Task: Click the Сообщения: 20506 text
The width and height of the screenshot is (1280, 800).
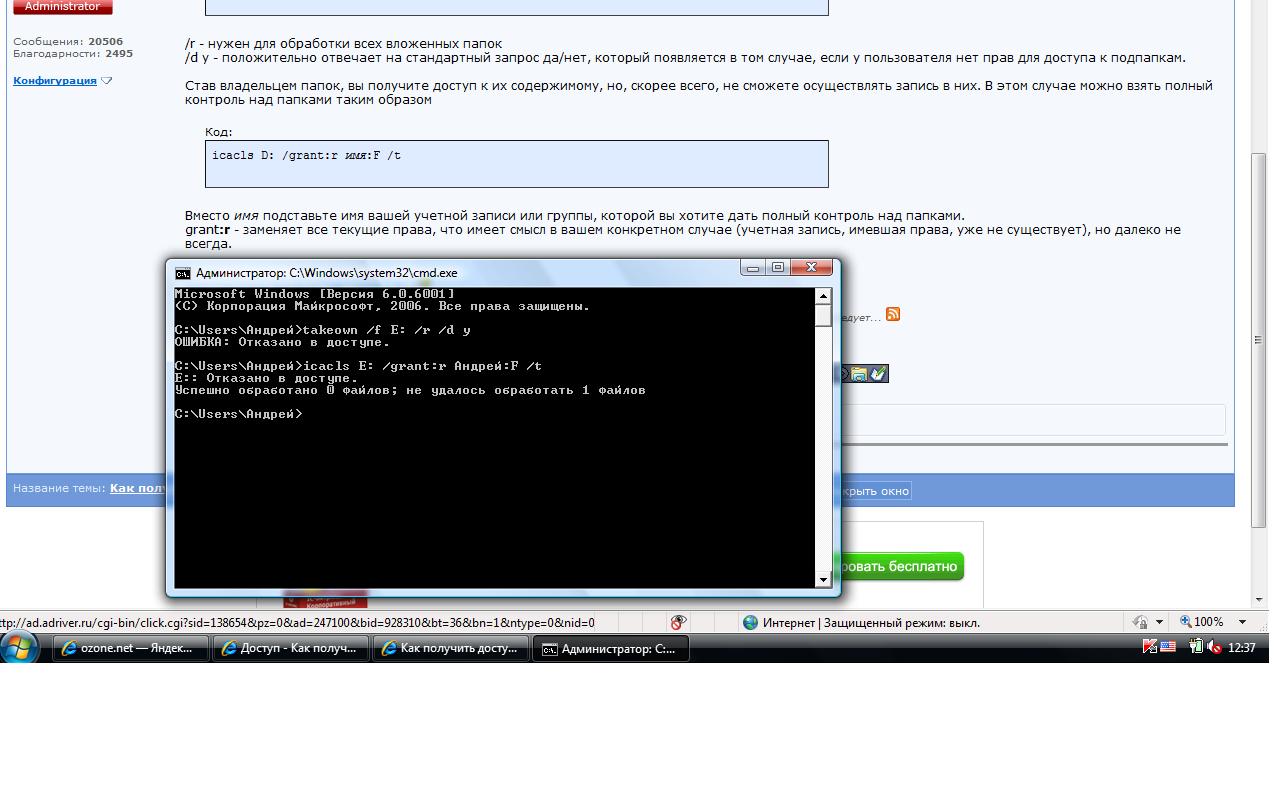Action: click(68, 42)
